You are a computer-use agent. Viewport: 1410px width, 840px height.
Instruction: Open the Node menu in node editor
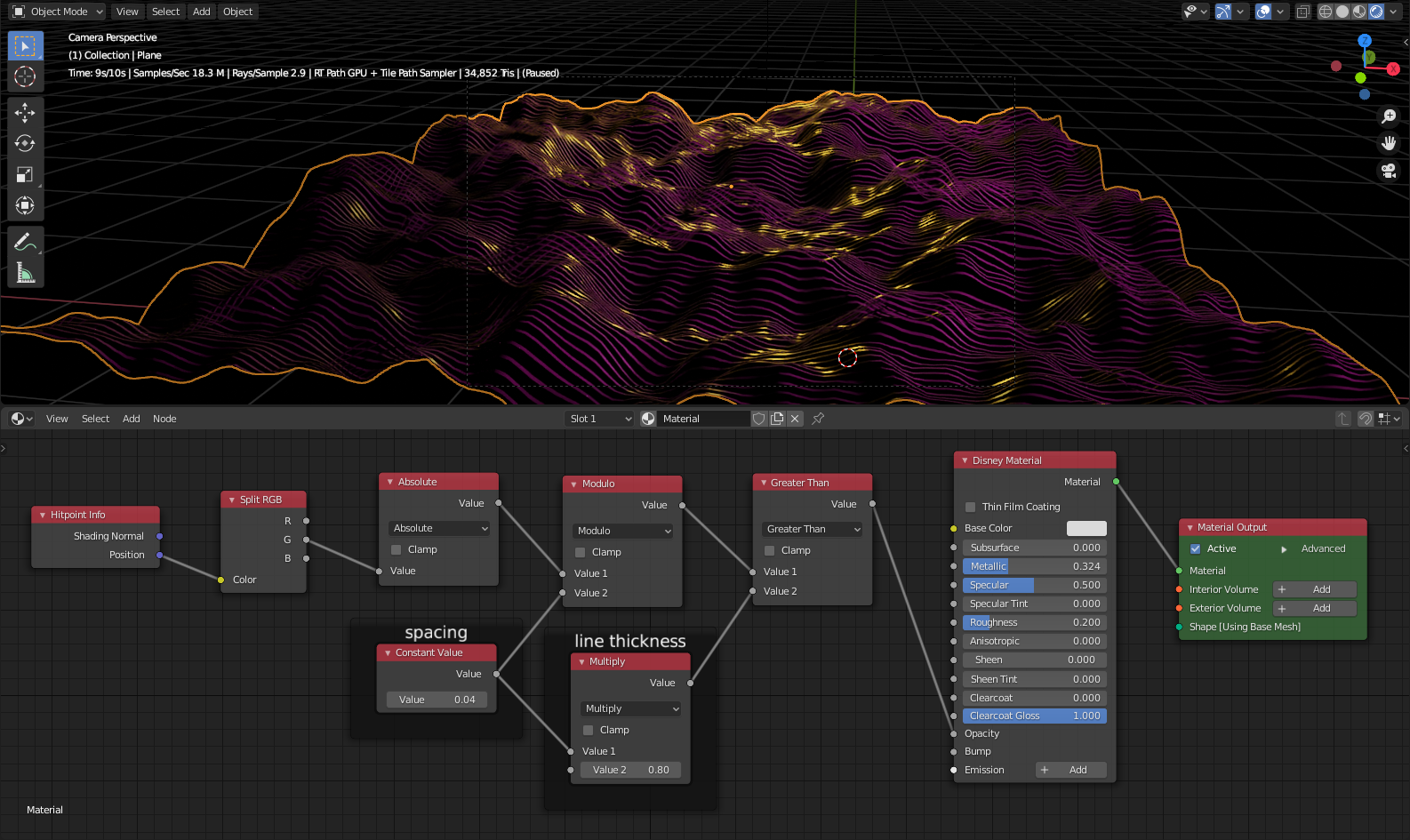pyautogui.click(x=164, y=419)
